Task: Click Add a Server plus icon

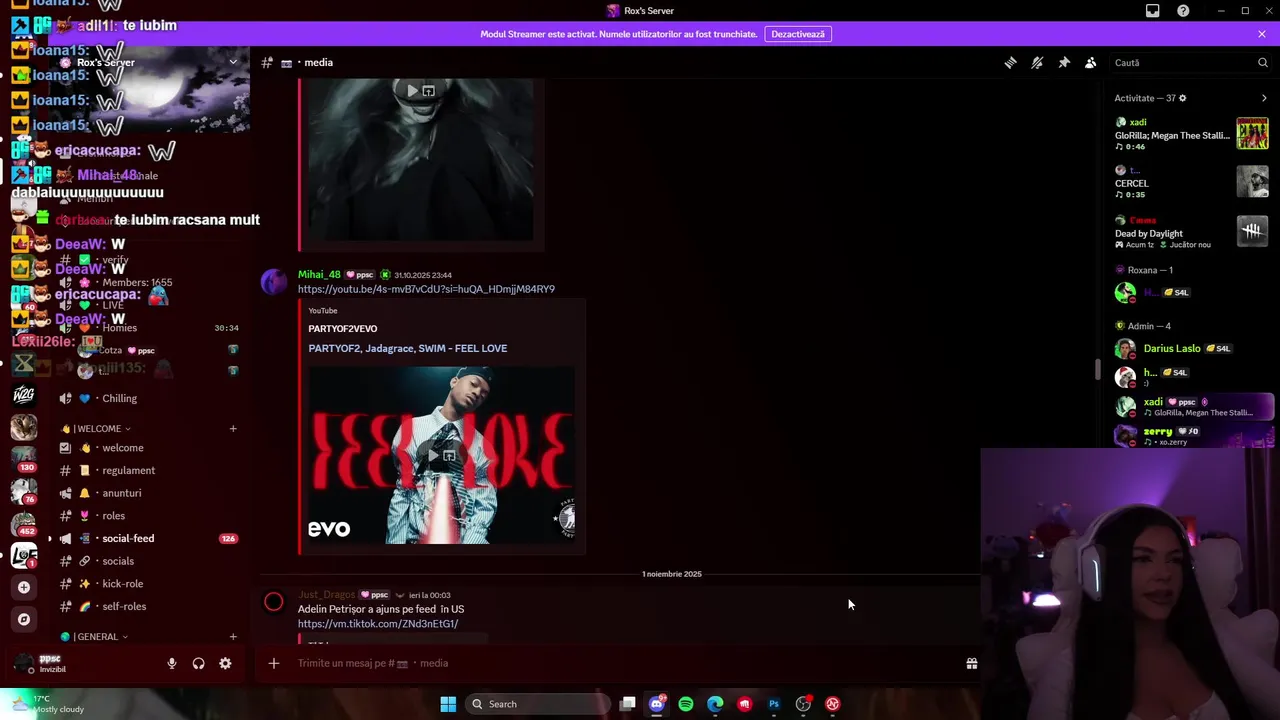Action: 24,587
